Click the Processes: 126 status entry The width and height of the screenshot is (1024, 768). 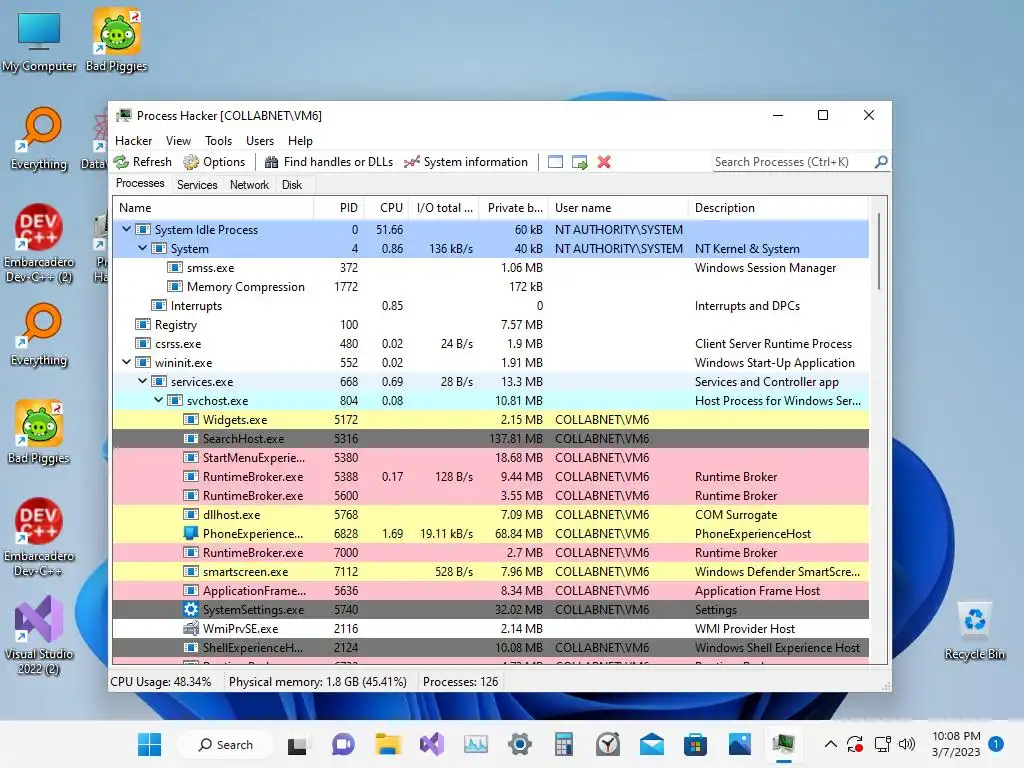[460, 682]
